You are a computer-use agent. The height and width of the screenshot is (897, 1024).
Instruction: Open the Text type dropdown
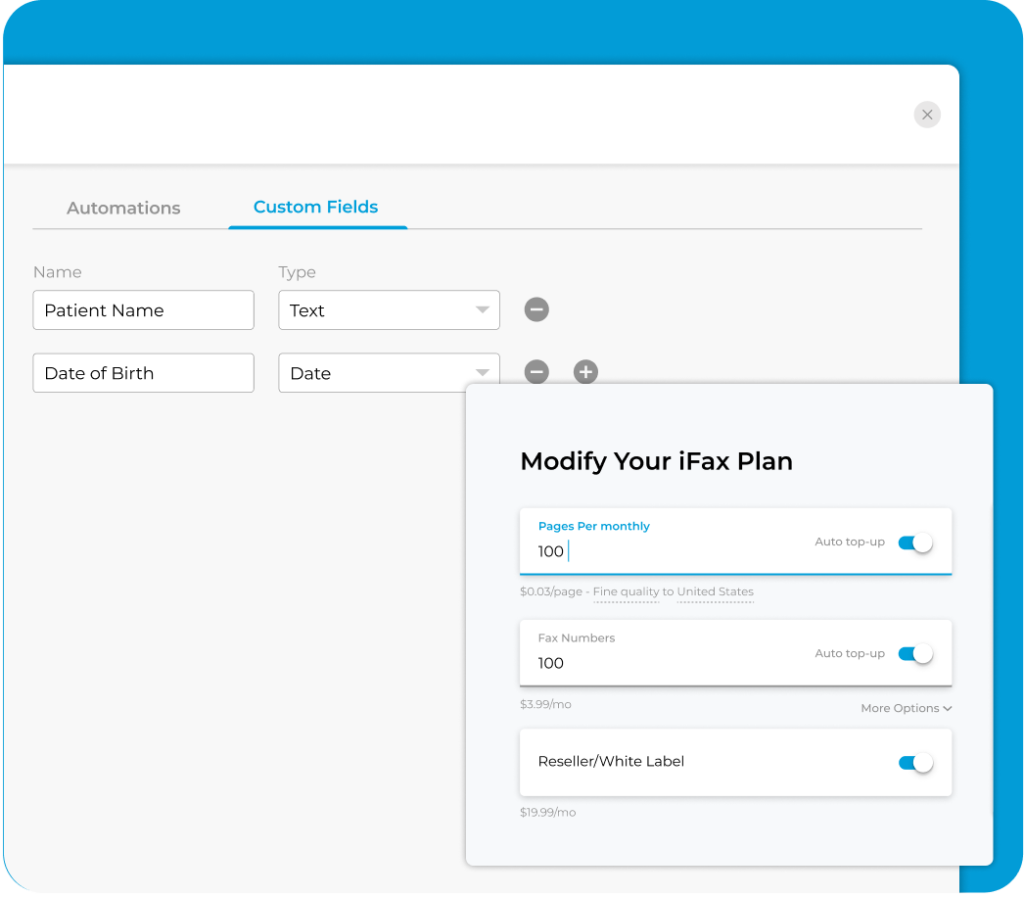pyautogui.click(x=389, y=310)
